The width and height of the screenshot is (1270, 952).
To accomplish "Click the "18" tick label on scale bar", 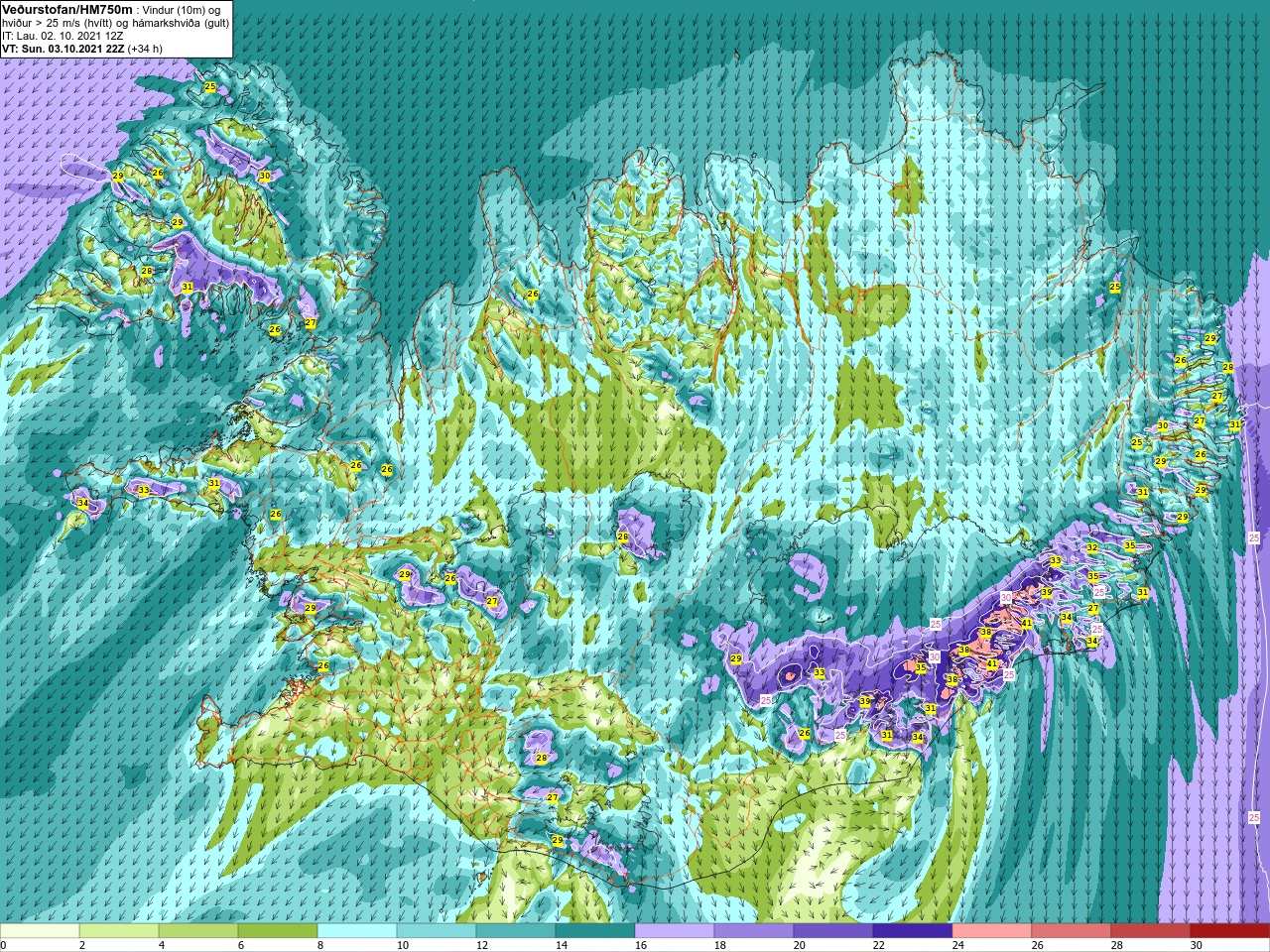I will pyautogui.click(x=718, y=945).
